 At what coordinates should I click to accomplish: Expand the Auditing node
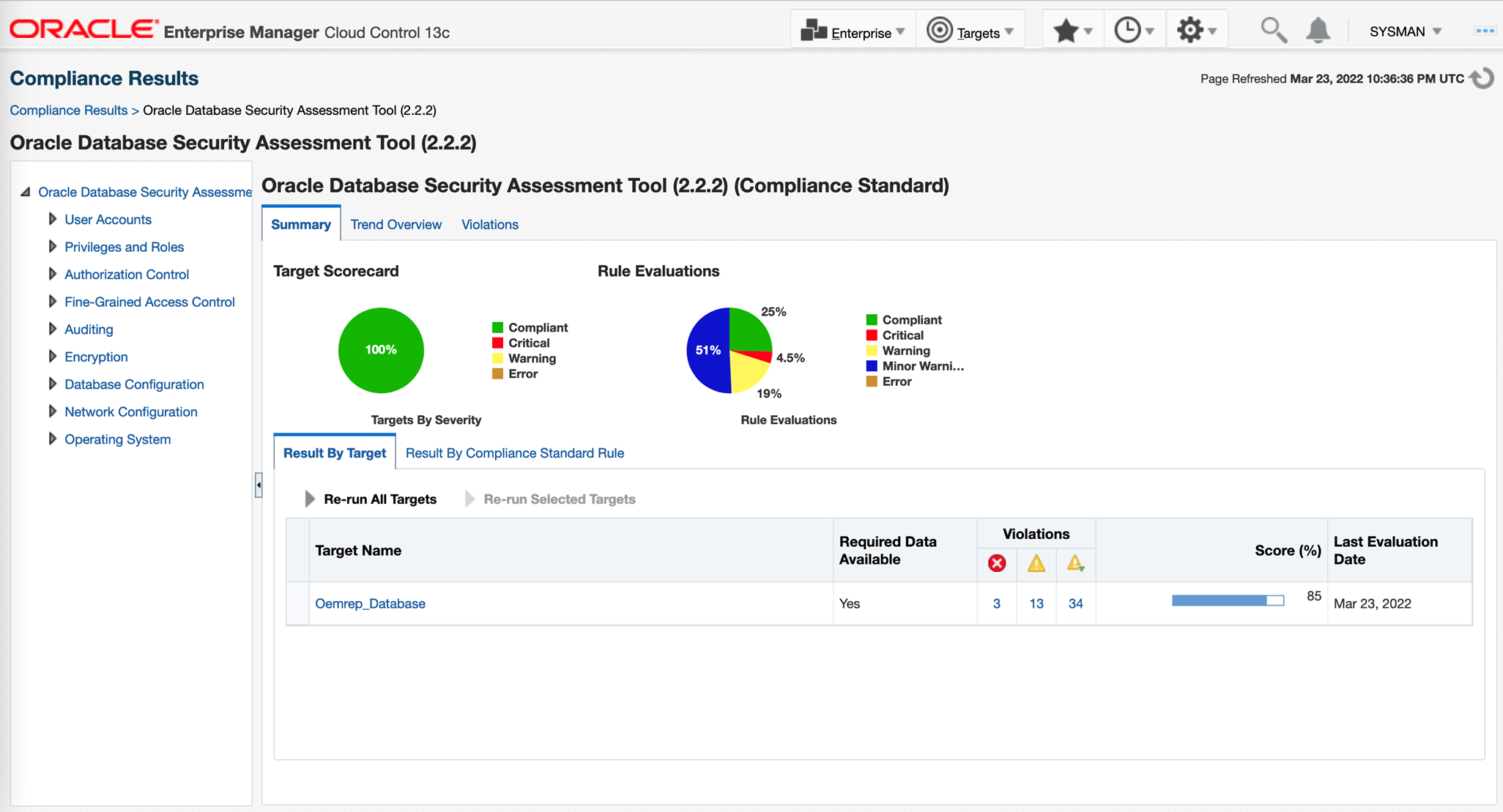53,329
